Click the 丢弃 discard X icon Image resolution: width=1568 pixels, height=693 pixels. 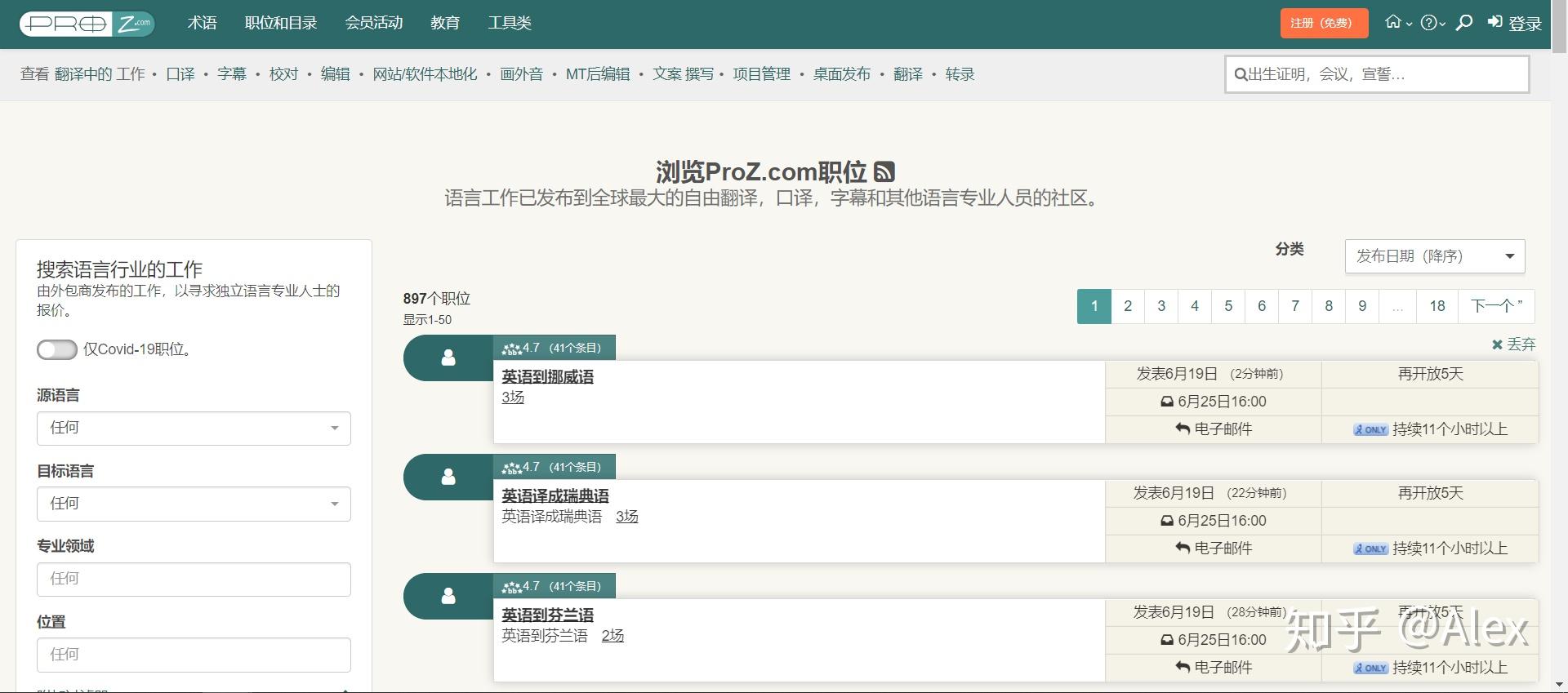click(1497, 344)
